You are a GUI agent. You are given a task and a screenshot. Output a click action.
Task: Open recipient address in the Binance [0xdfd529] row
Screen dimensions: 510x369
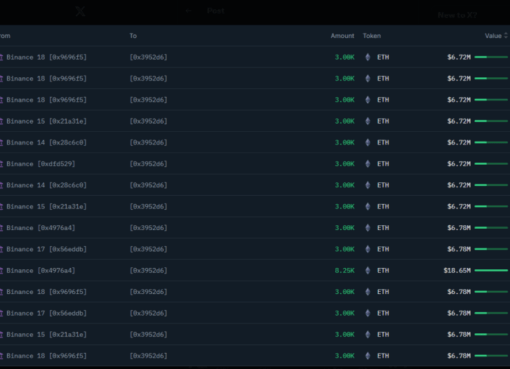point(148,164)
